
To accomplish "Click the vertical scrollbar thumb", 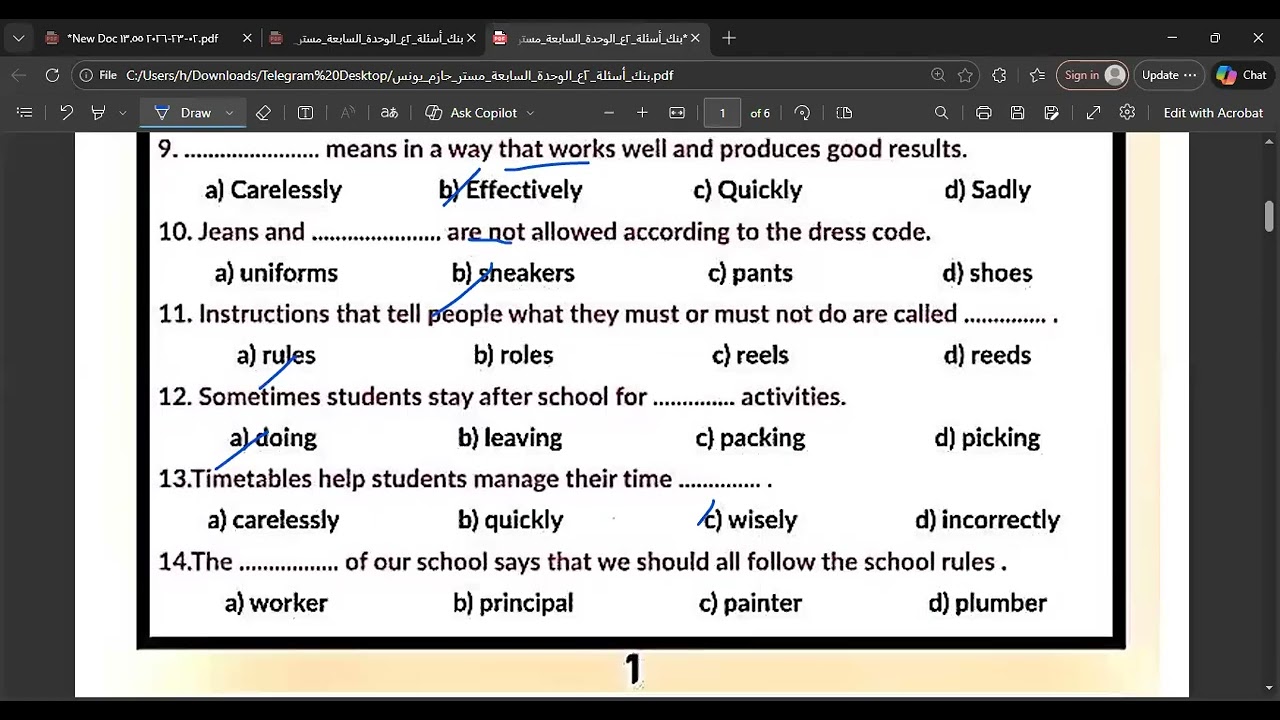I will click(1269, 216).
